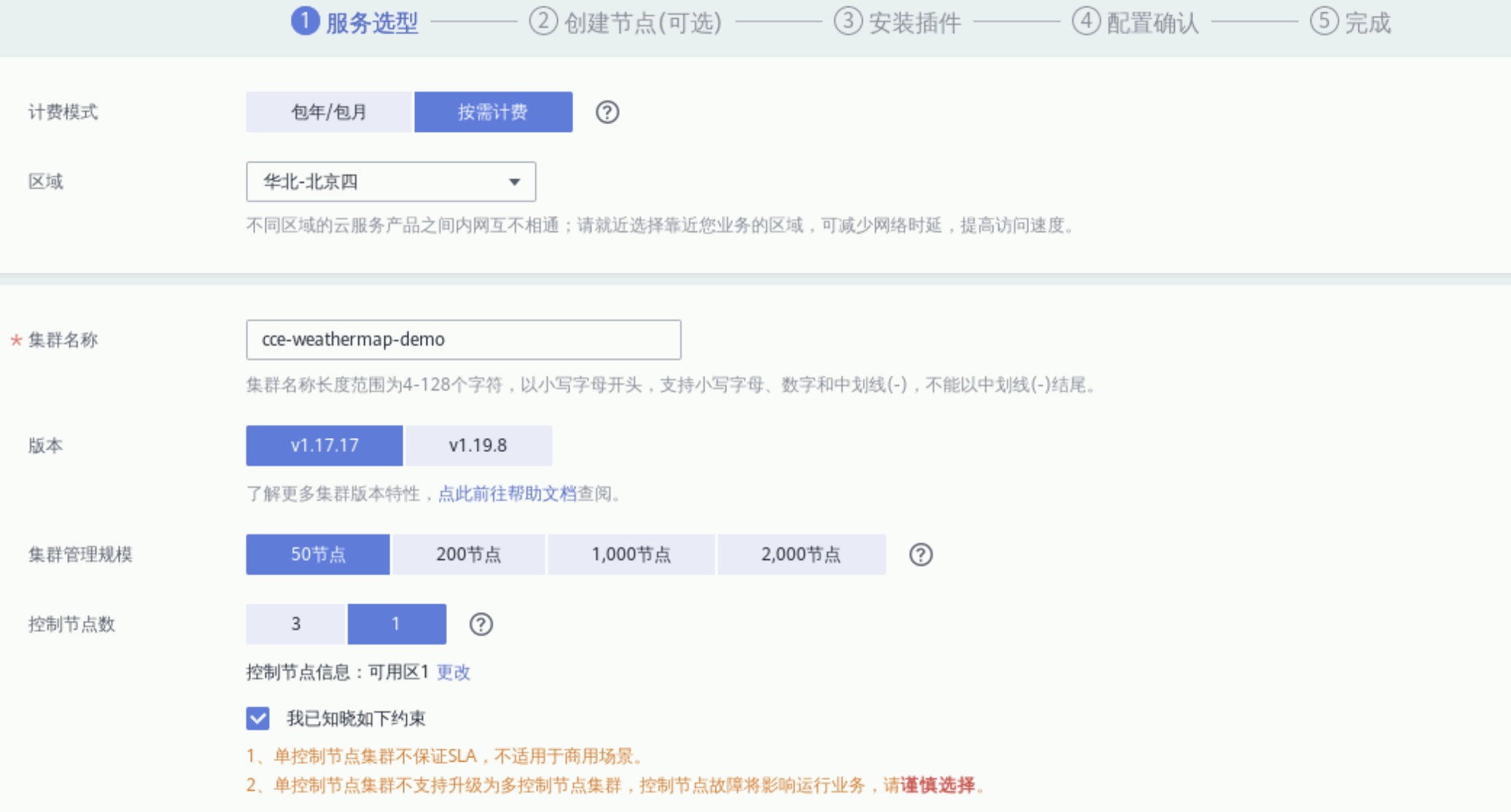This screenshot has width=1511, height=812.
Task: Click step 4 circle 配置确认
Action: click(1086, 21)
